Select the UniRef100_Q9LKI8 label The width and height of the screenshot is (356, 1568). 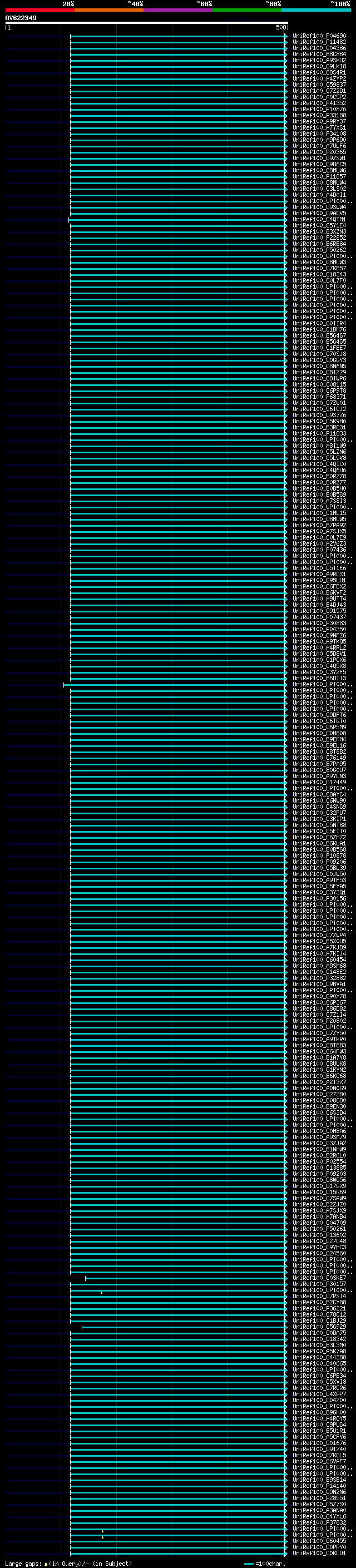tap(319, 66)
